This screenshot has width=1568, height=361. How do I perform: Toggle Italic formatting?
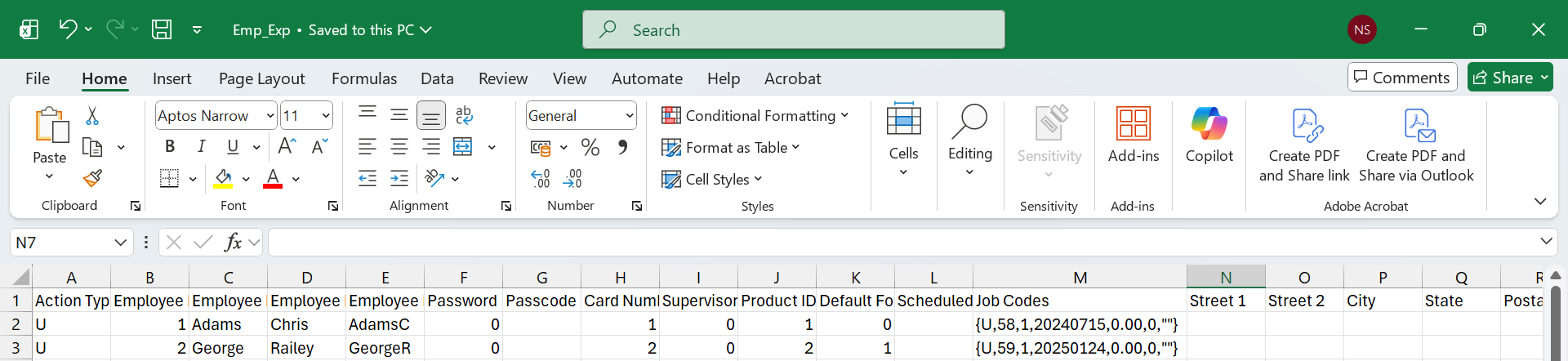pyautogui.click(x=201, y=147)
